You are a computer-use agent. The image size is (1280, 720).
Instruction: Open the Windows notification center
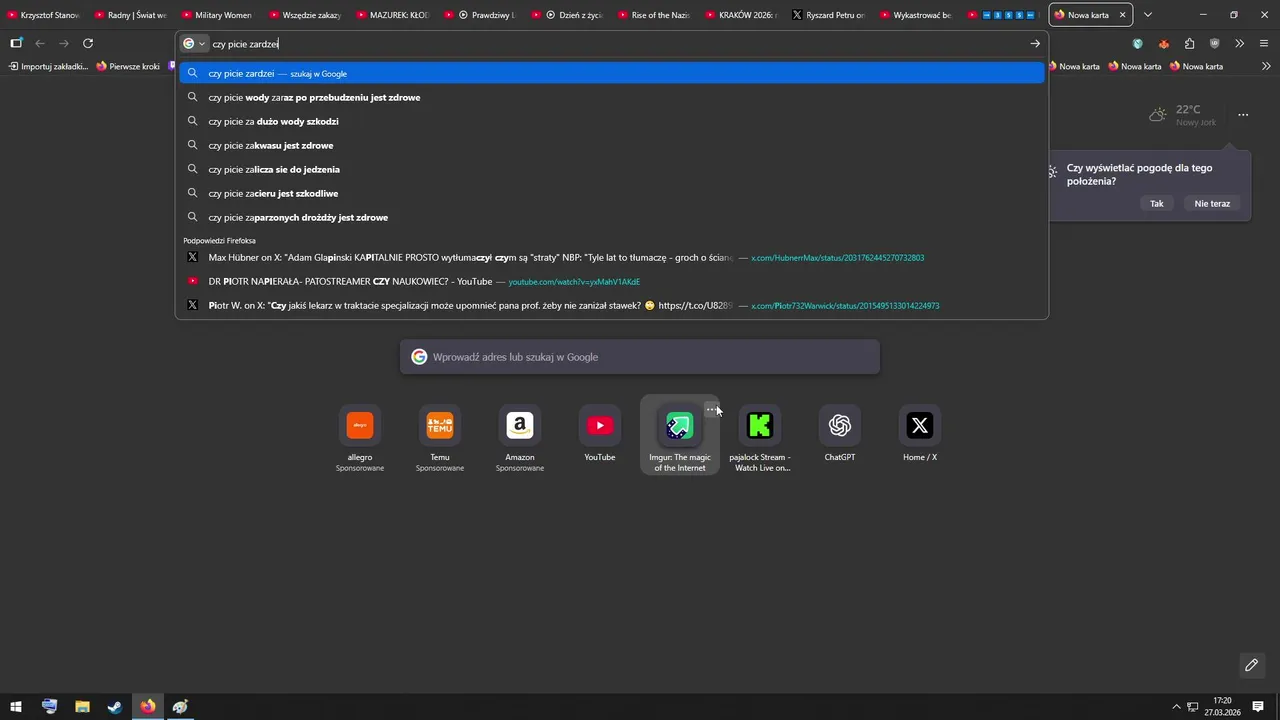pyautogui.click(x=1258, y=707)
